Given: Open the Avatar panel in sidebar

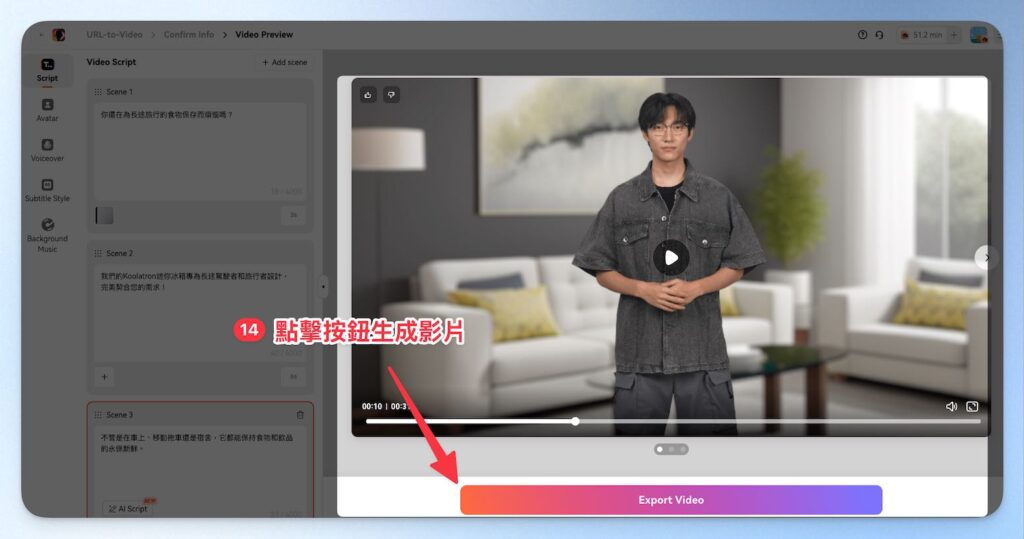Looking at the screenshot, I should coord(47,109).
